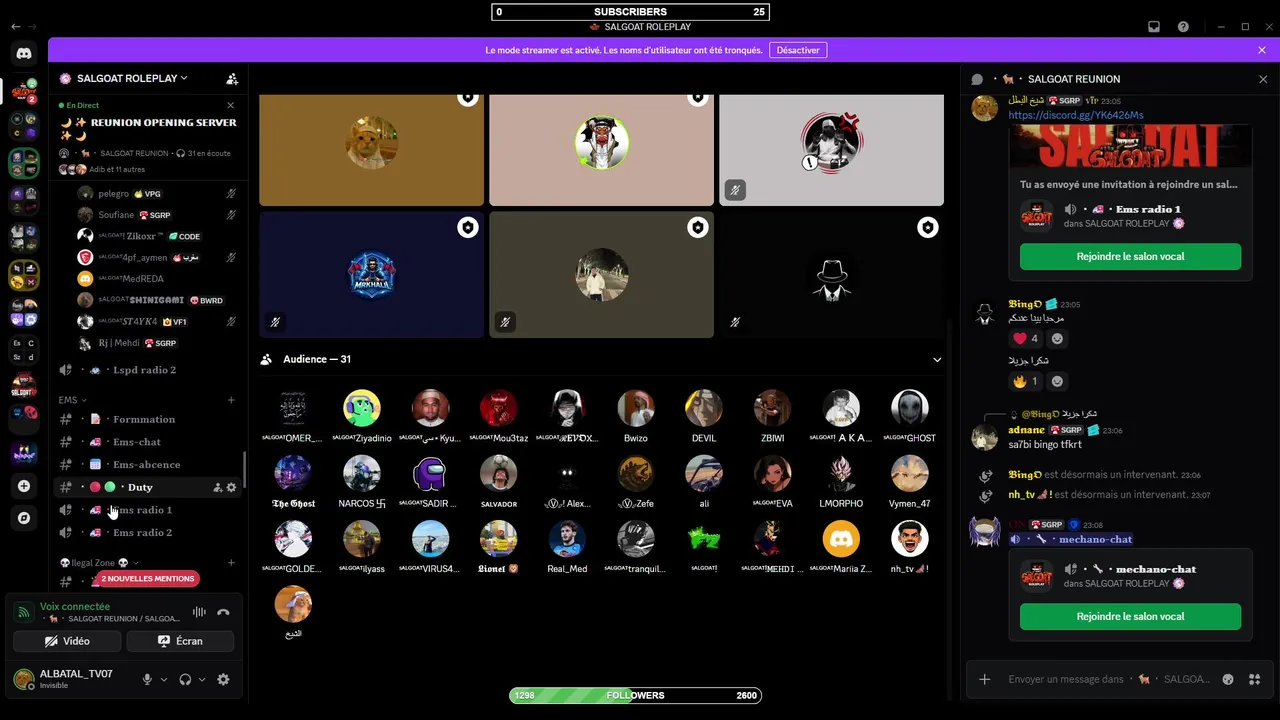Click the blue mechano-chat channel mention
Image resolution: width=1280 pixels, height=720 pixels.
pyautogui.click(x=1070, y=539)
